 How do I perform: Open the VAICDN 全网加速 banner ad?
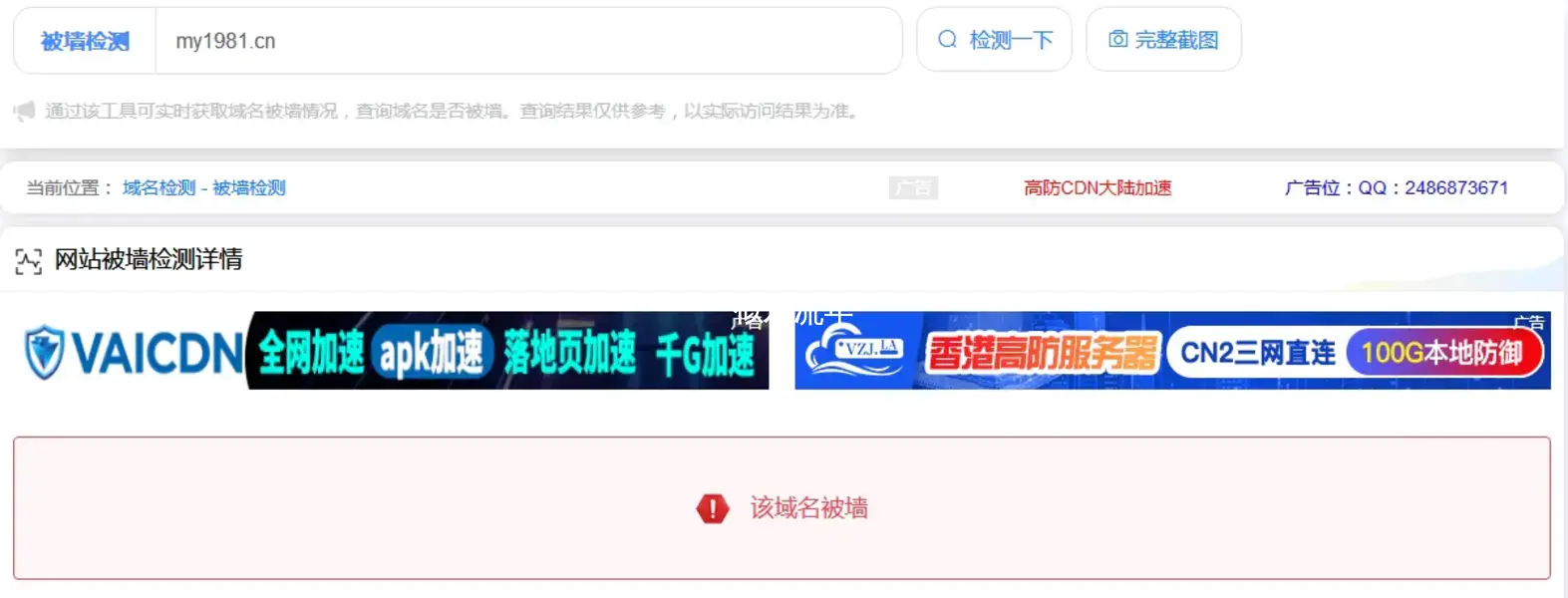395,351
